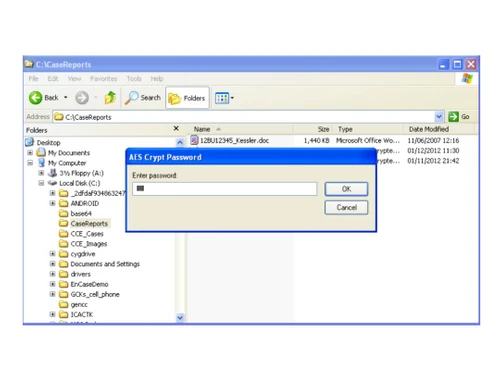This screenshot has height=375, width=500.
Task: Open the Back history dropdown arrow
Action: pyautogui.click(x=66, y=97)
